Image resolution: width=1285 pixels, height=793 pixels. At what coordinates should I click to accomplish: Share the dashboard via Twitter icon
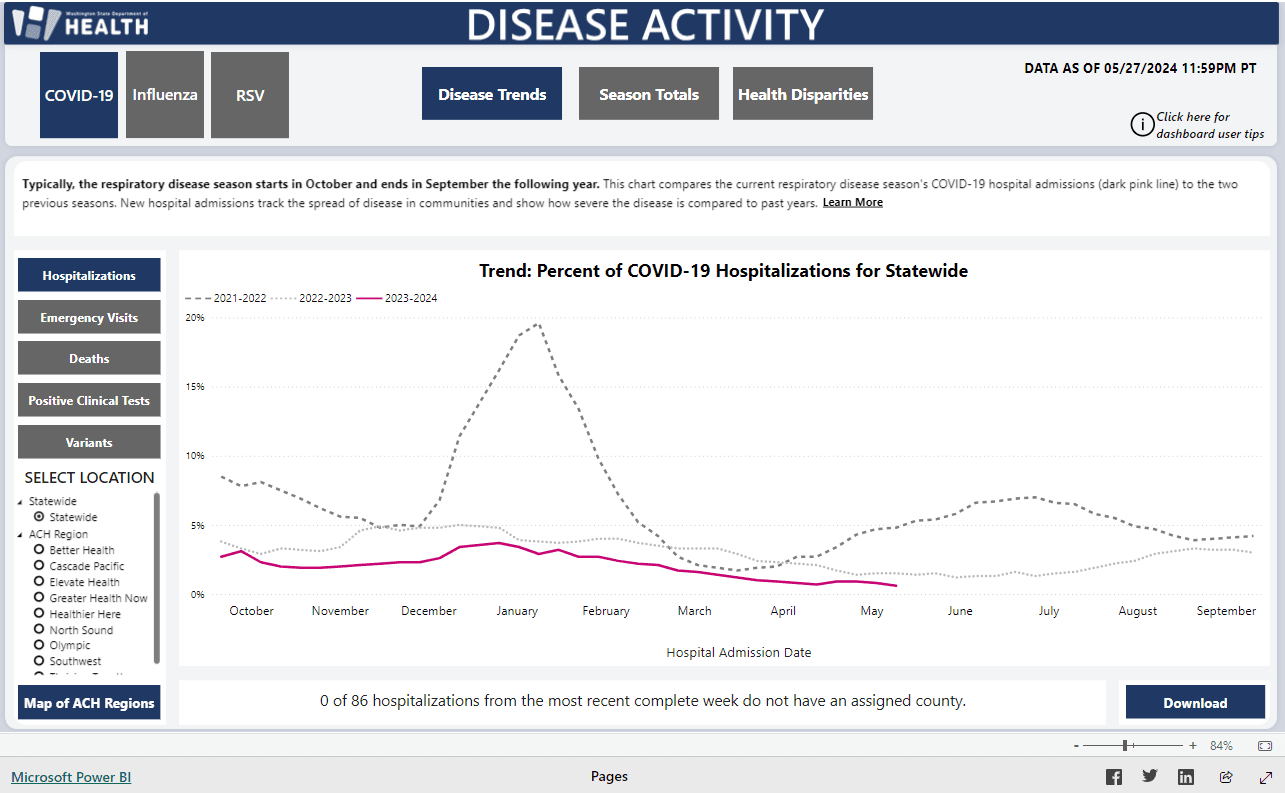1150,777
